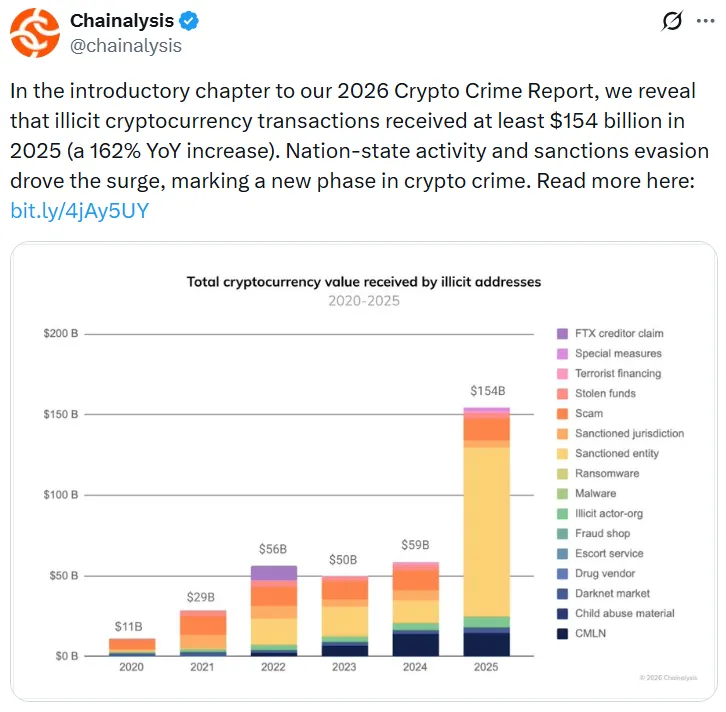Click the $154B label above 2025 bar
The width and height of the screenshot is (726, 712).
click(487, 391)
